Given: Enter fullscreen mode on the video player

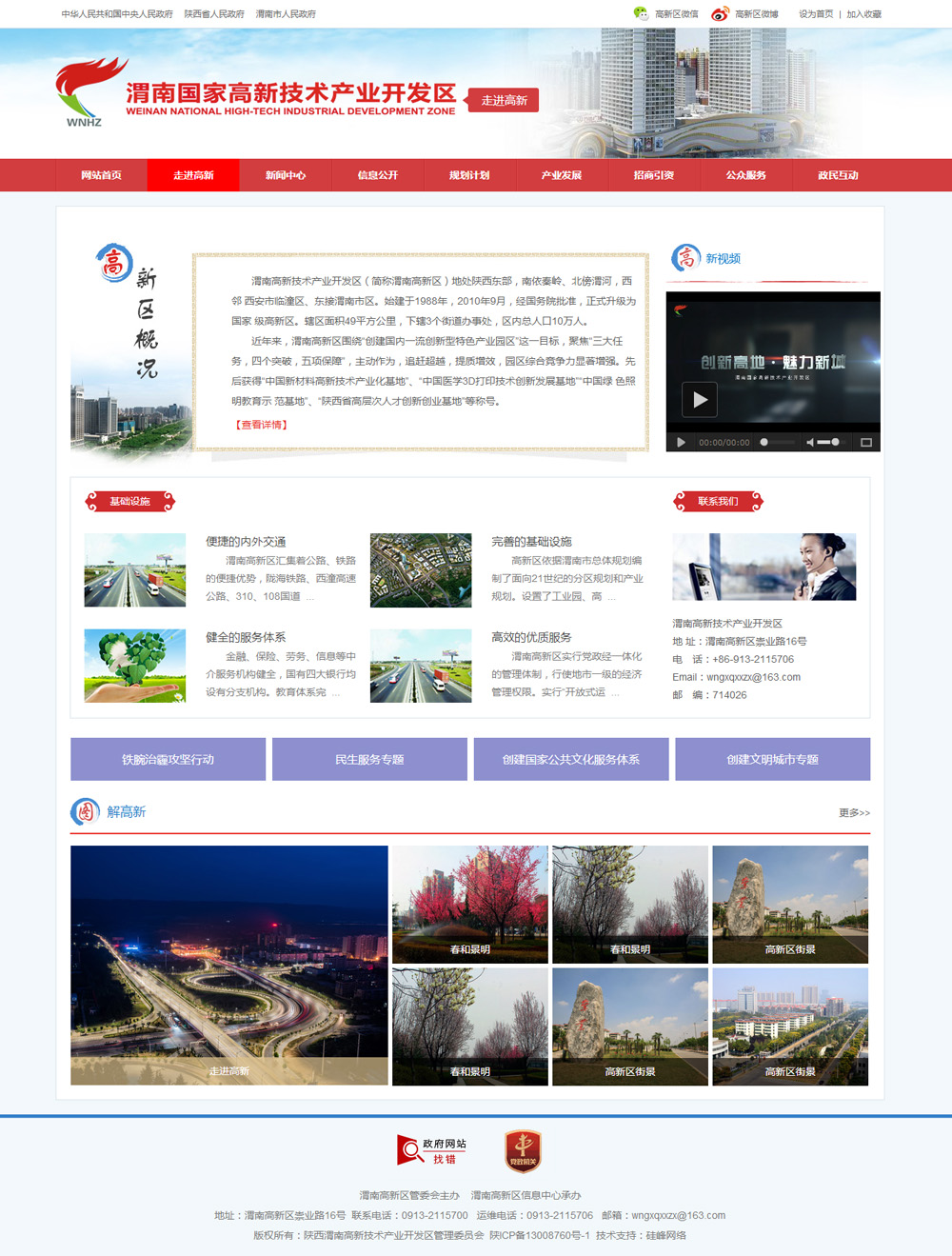Looking at the screenshot, I should [x=866, y=442].
